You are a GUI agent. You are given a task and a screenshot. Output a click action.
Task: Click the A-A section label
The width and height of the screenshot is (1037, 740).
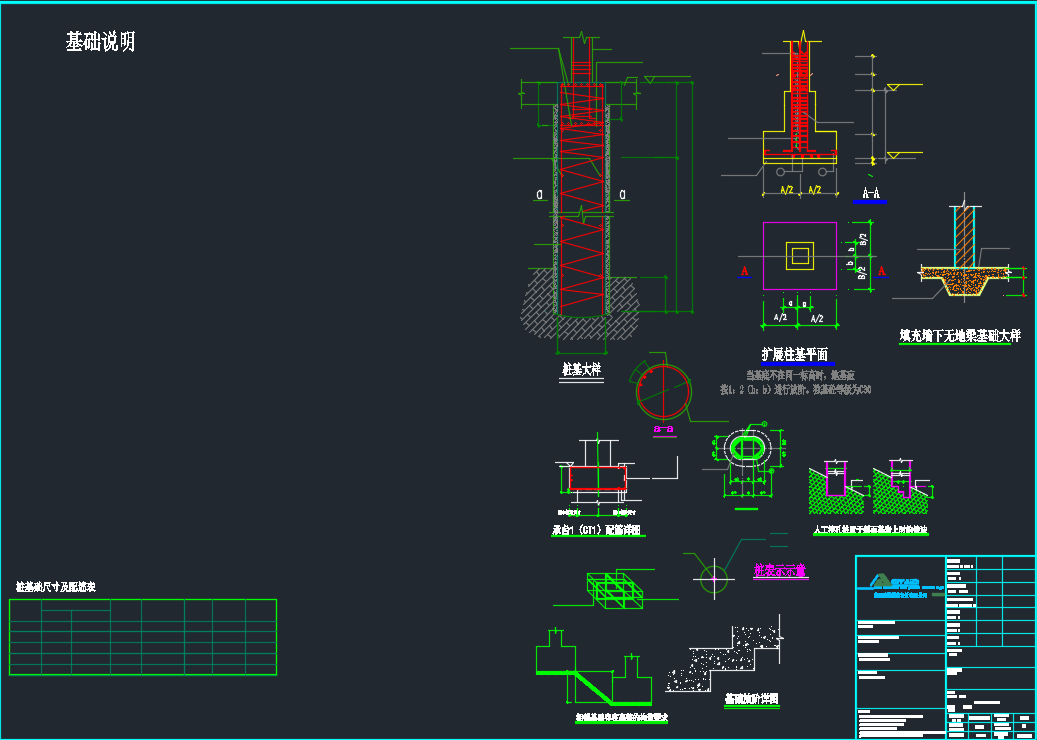pos(870,194)
